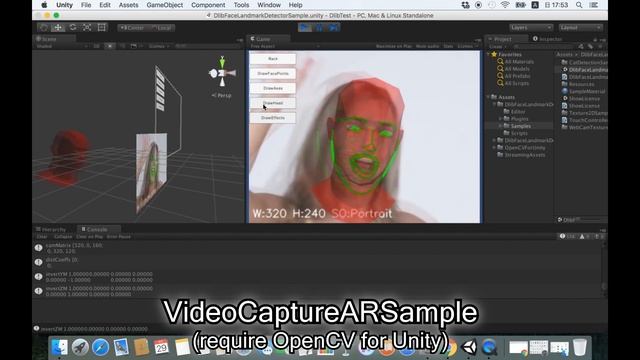The width and height of the screenshot is (640, 360).
Task: Click the DrawHead button
Action: [273, 103]
